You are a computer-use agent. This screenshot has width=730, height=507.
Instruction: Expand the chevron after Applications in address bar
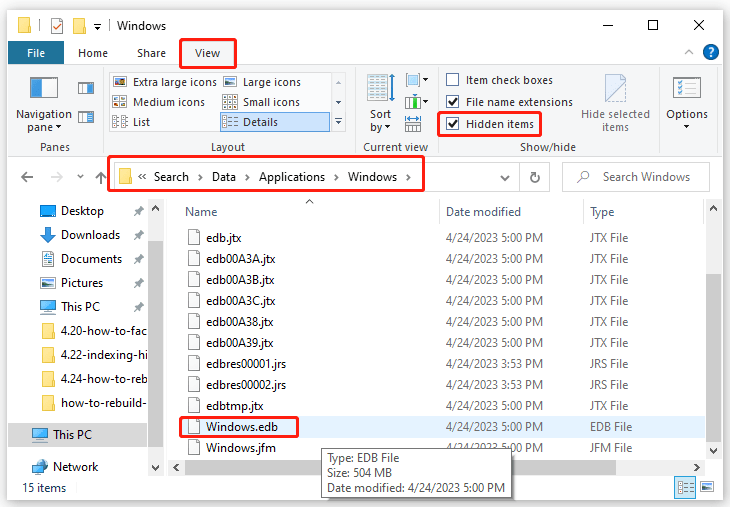click(336, 177)
